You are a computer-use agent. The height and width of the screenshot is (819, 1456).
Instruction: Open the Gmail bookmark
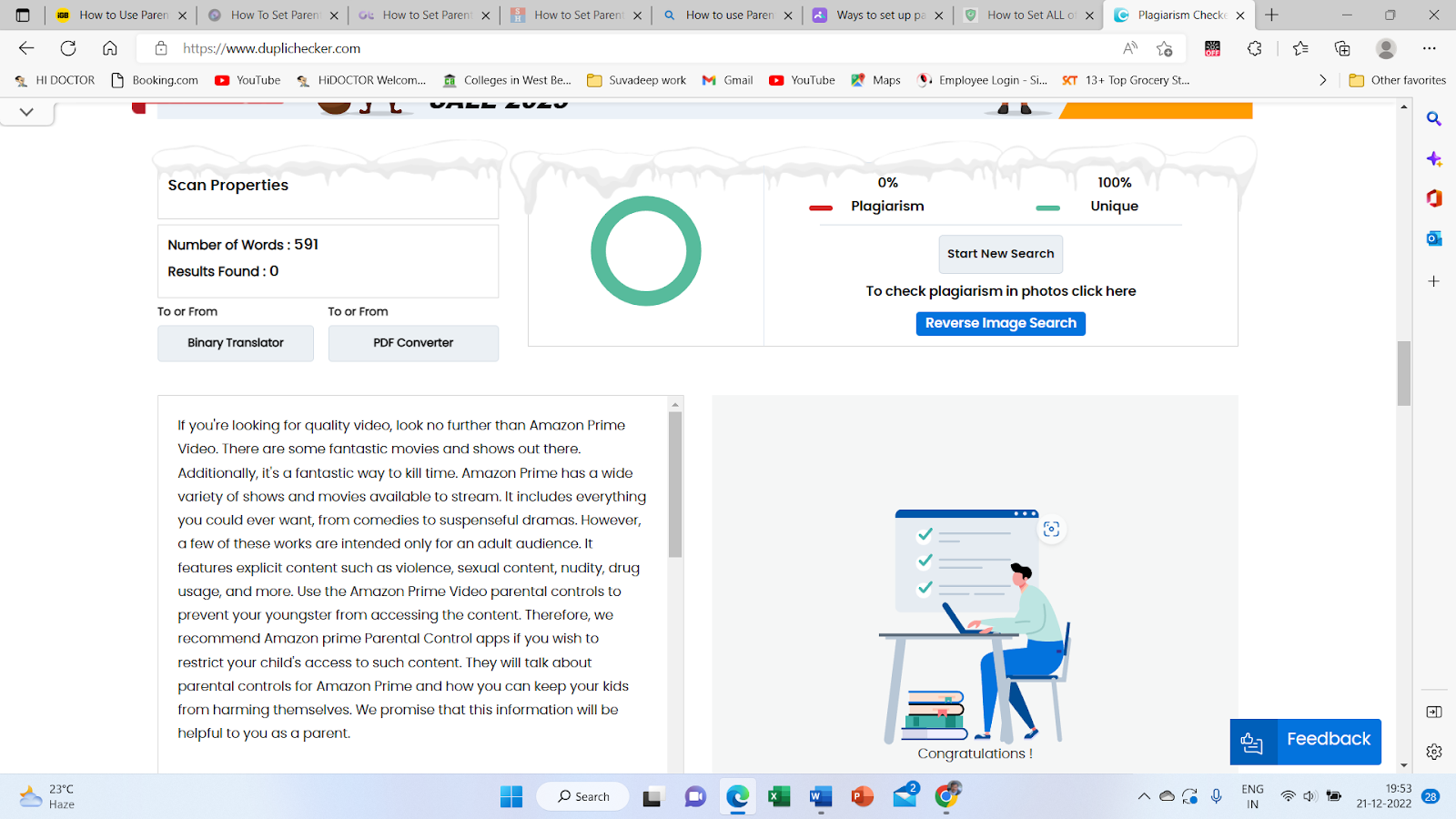click(x=727, y=80)
